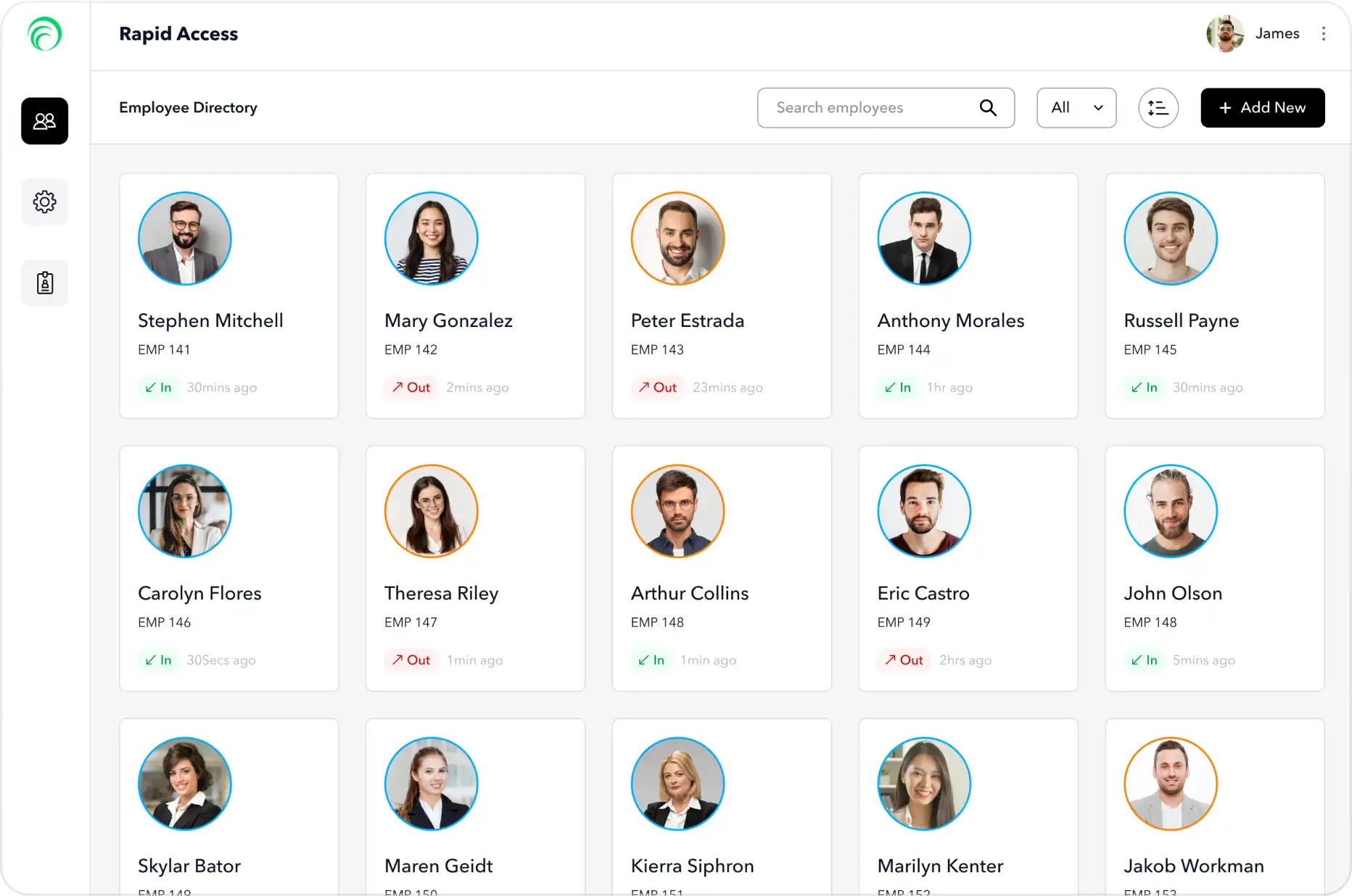Open James's account dropdown
This screenshot has height=896, width=1352.
pos(1277,33)
